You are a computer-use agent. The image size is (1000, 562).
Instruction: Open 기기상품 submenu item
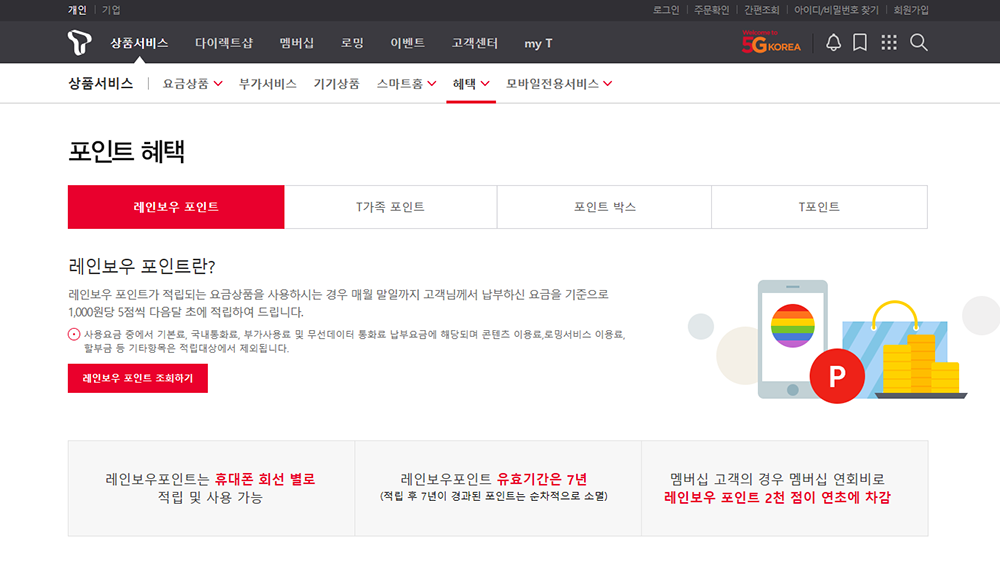tap(336, 84)
